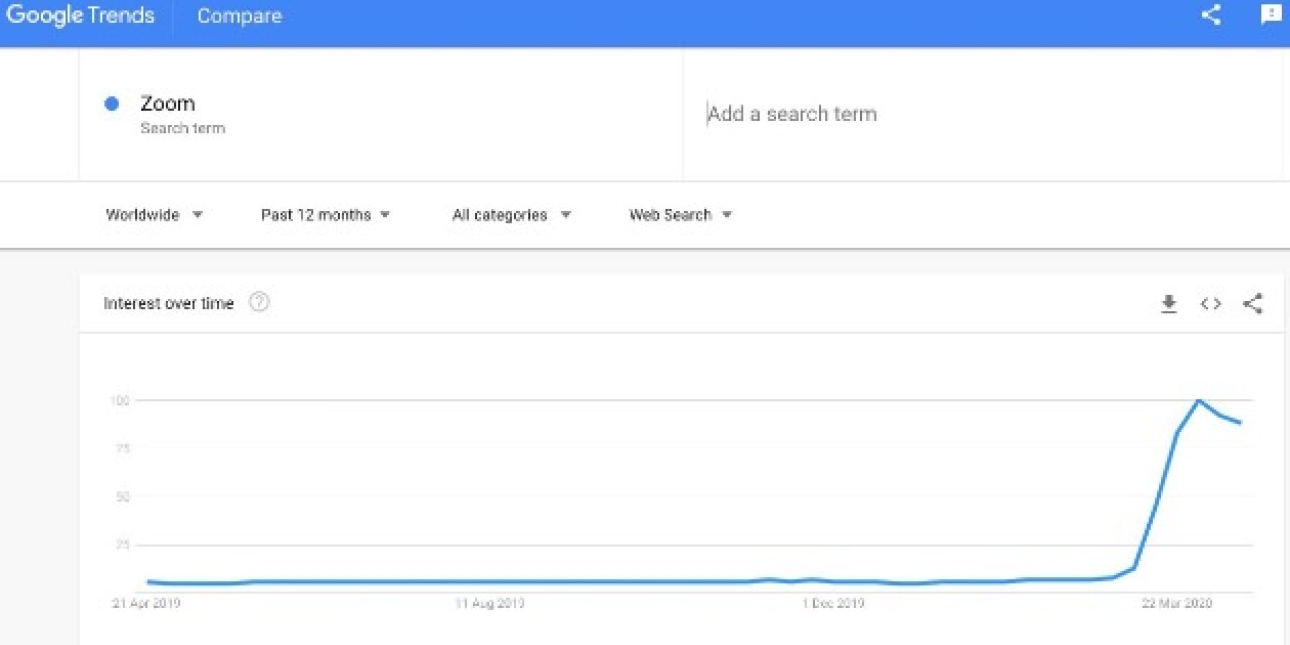This screenshot has width=1290, height=645.
Task: Select the Zoom search term
Action: [168, 104]
